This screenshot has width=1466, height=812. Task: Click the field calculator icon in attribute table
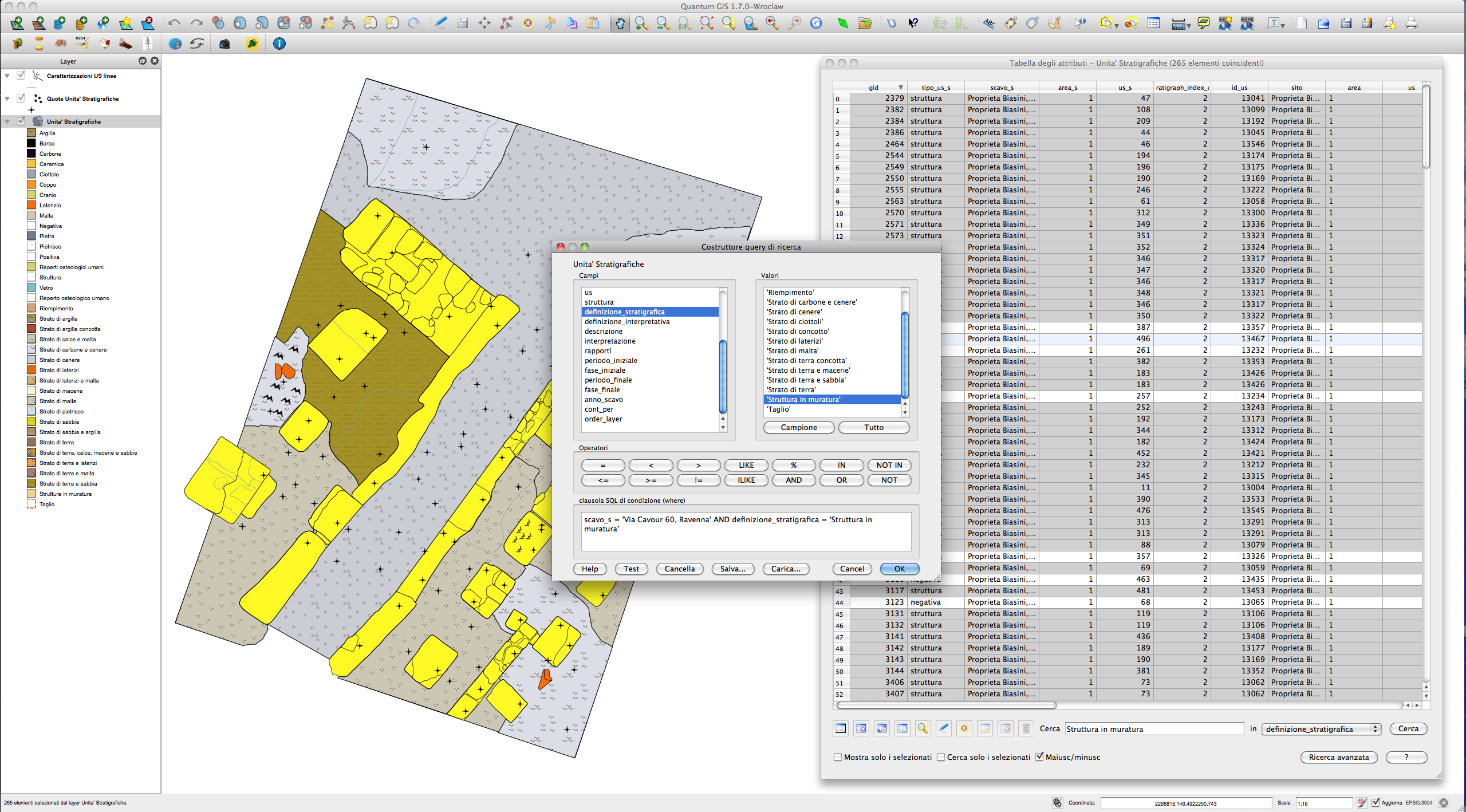click(x=1026, y=728)
